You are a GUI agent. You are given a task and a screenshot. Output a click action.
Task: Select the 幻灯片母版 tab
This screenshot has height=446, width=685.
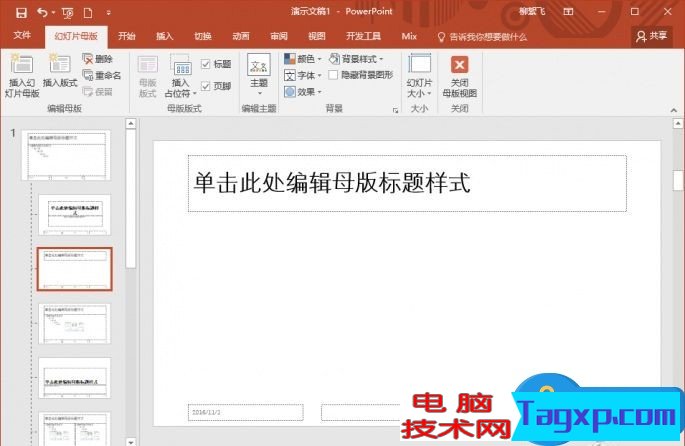tap(76, 36)
